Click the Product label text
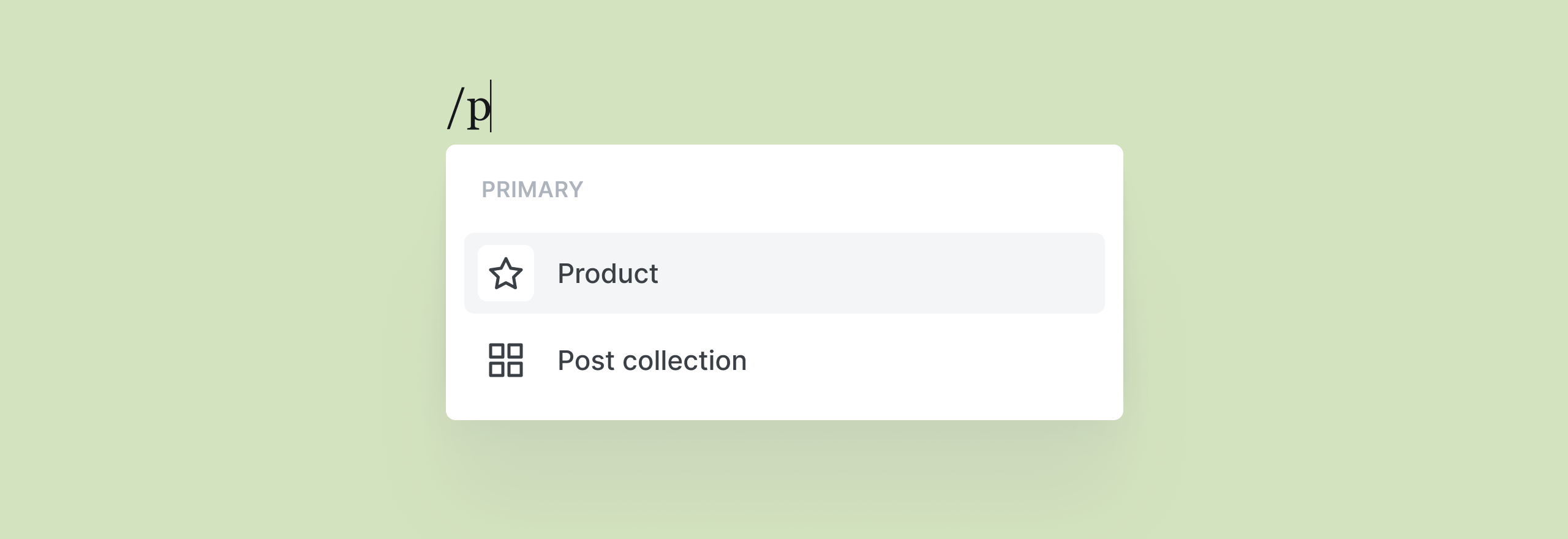The height and width of the screenshot is (539, 1568). click(607, 273)
